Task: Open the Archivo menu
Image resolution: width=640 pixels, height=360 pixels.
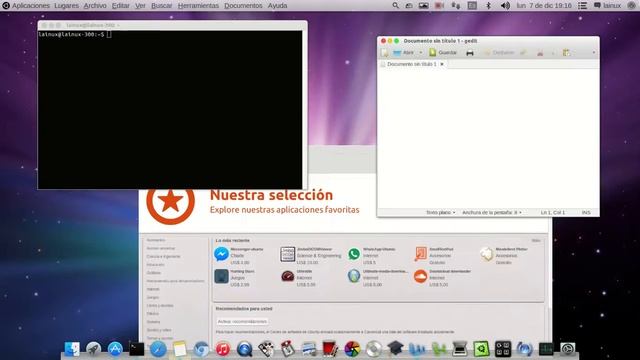Action: click(95, 6)
